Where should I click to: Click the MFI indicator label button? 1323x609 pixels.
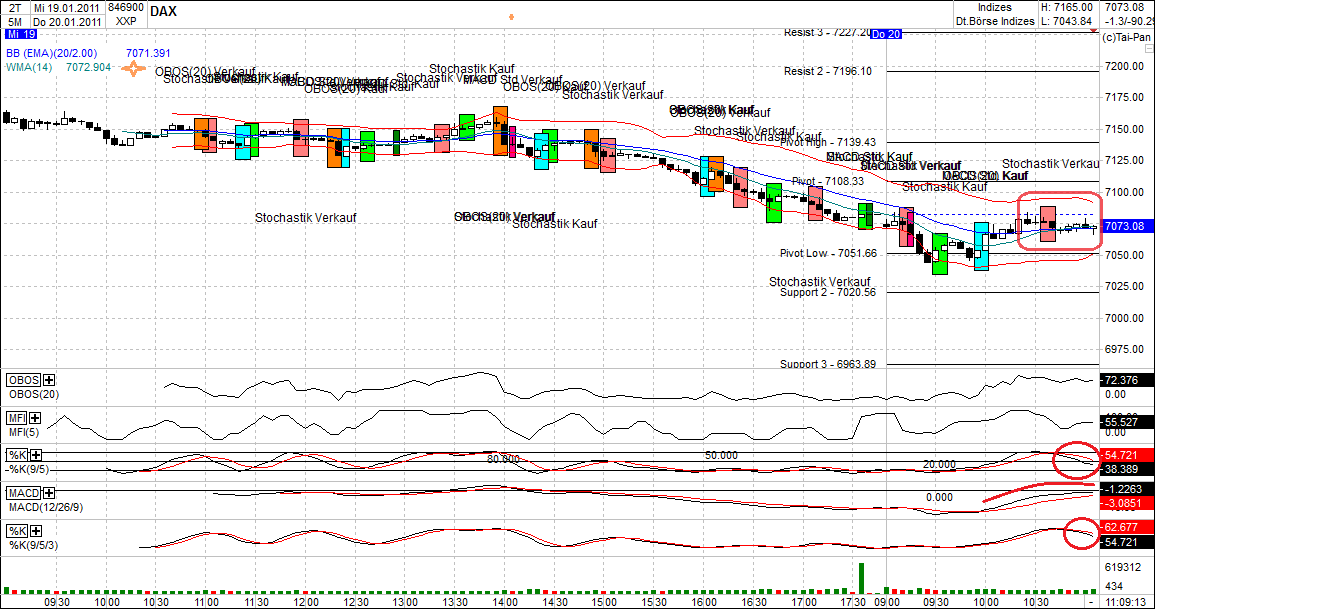[16, 418]
